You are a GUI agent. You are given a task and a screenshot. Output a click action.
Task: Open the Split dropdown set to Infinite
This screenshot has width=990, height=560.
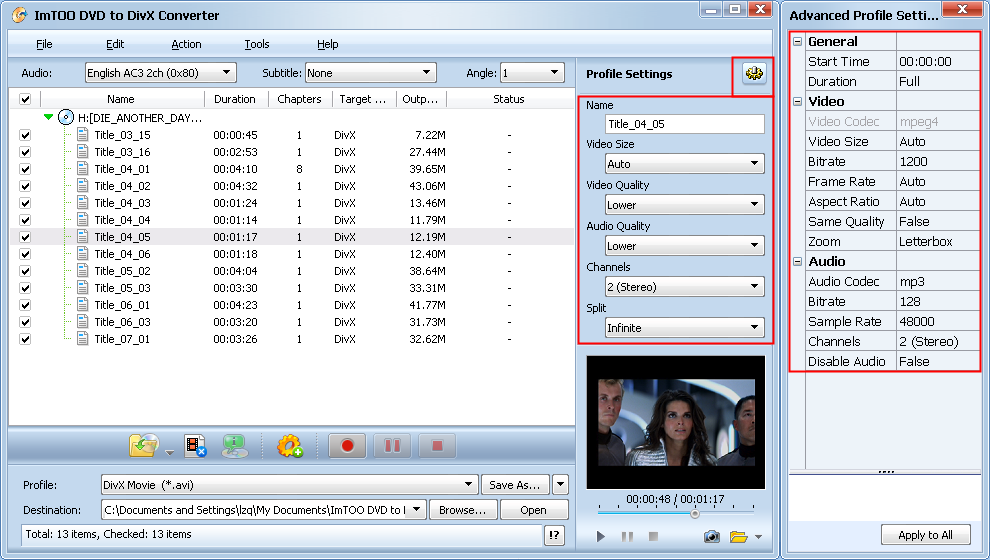[684, 328]
